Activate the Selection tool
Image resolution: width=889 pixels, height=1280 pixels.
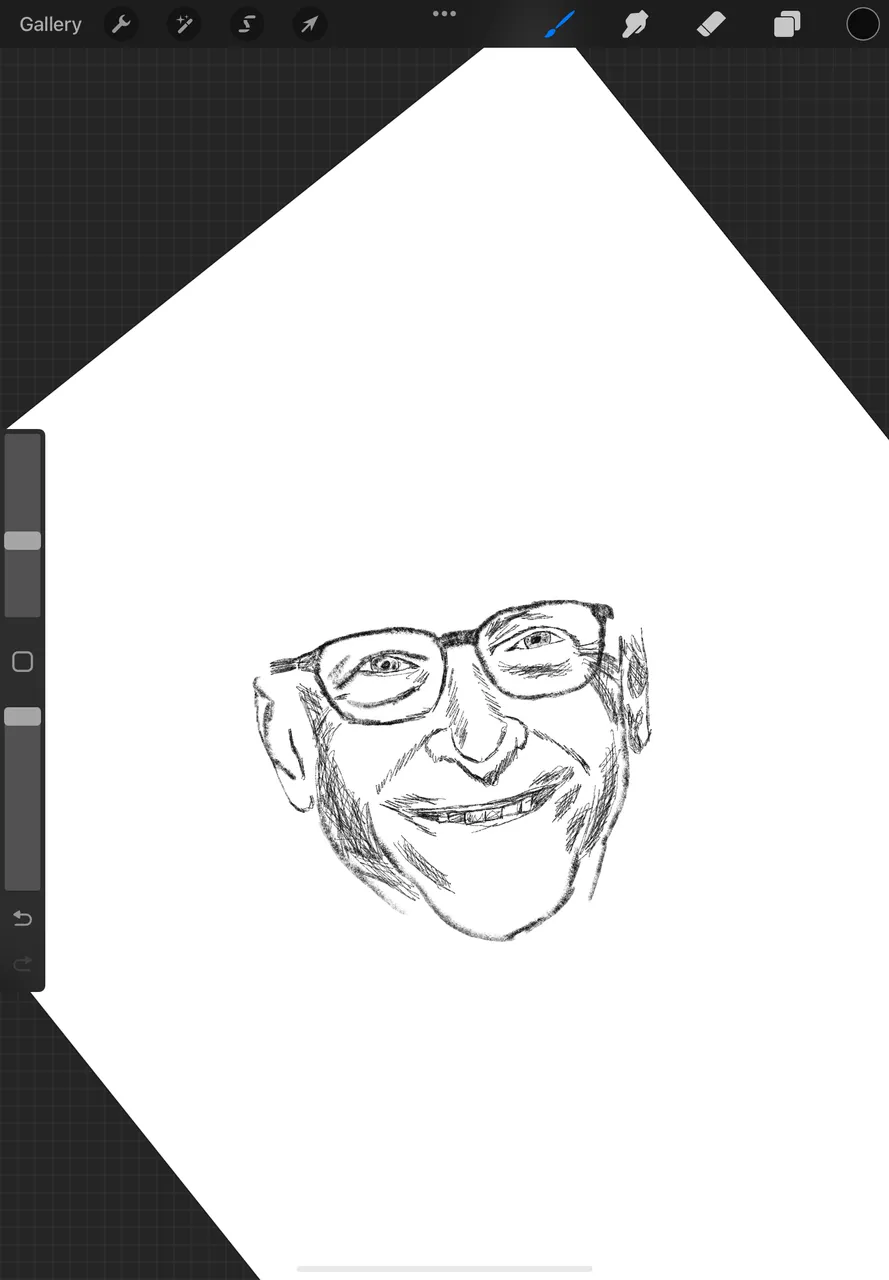[x=247, y=24]
